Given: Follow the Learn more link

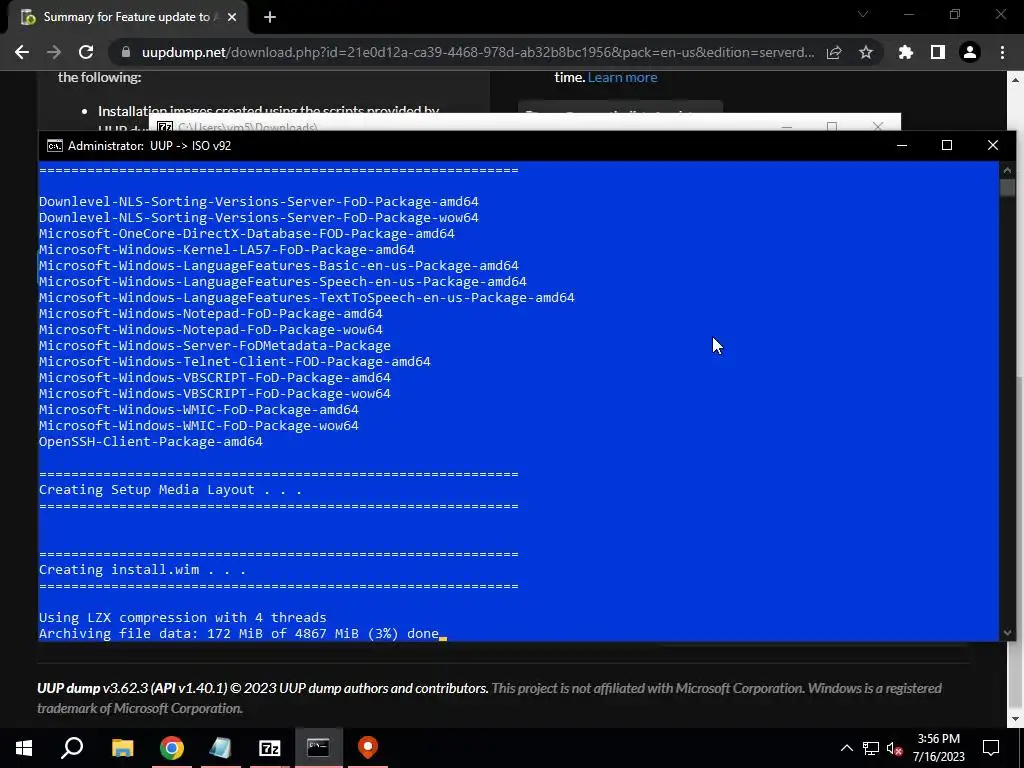Looking at the screenshot, I should coord(622,77).
